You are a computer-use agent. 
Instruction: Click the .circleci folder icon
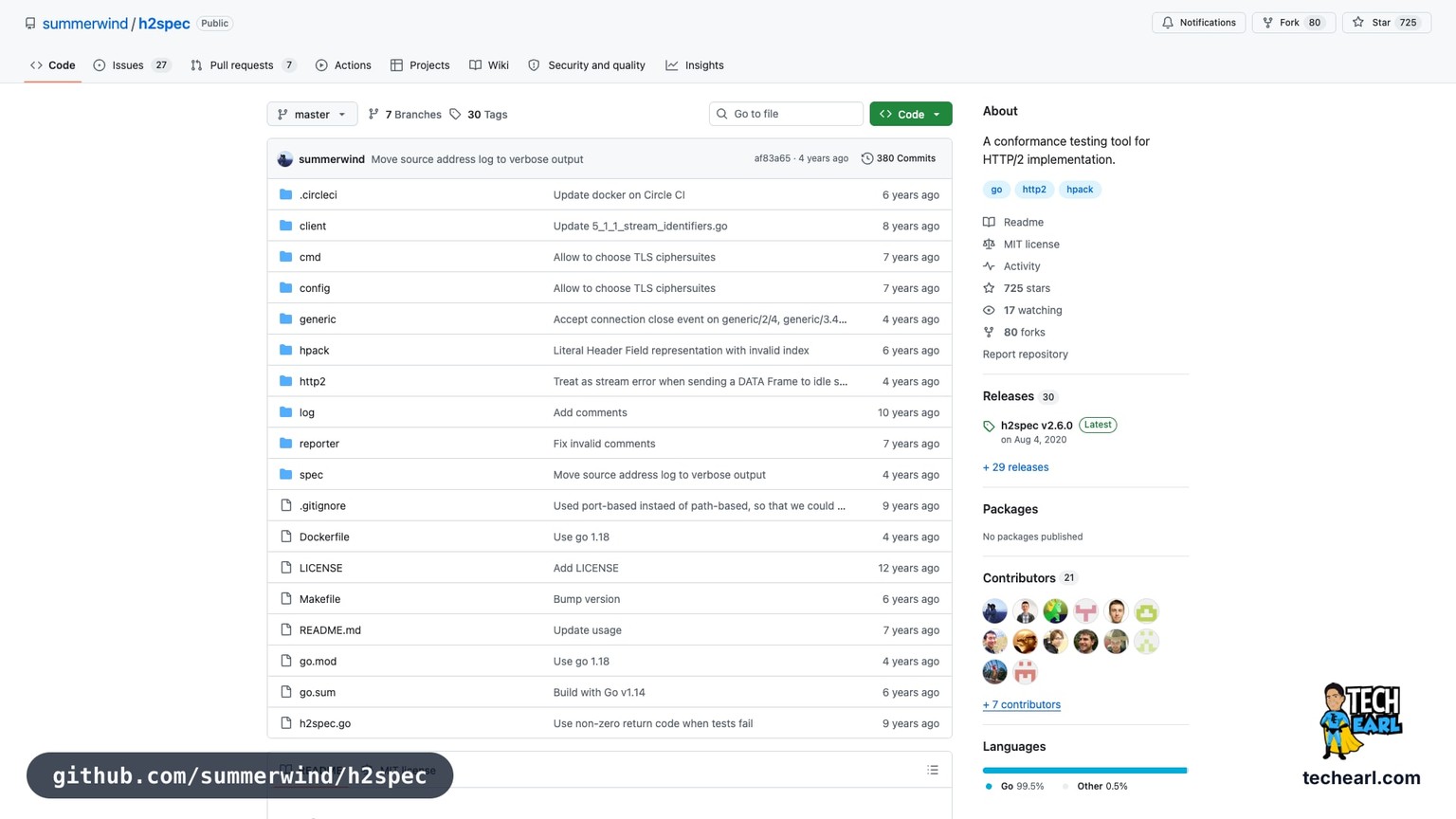pos(285,194)
